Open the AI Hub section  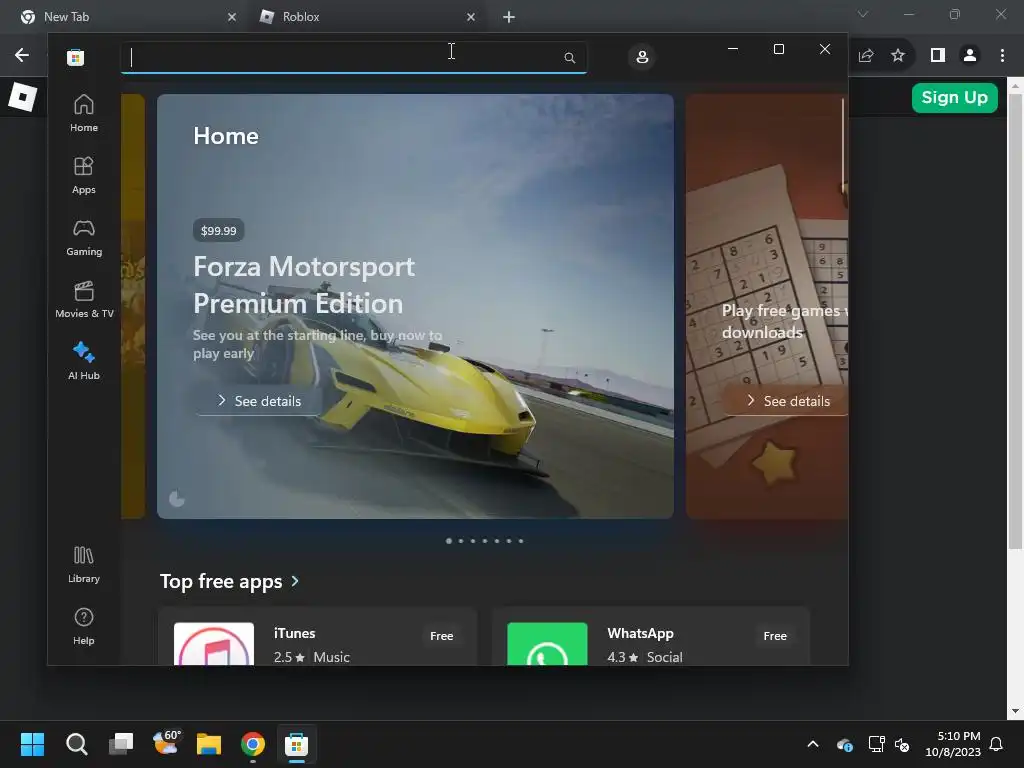click(x=84, y=360)
